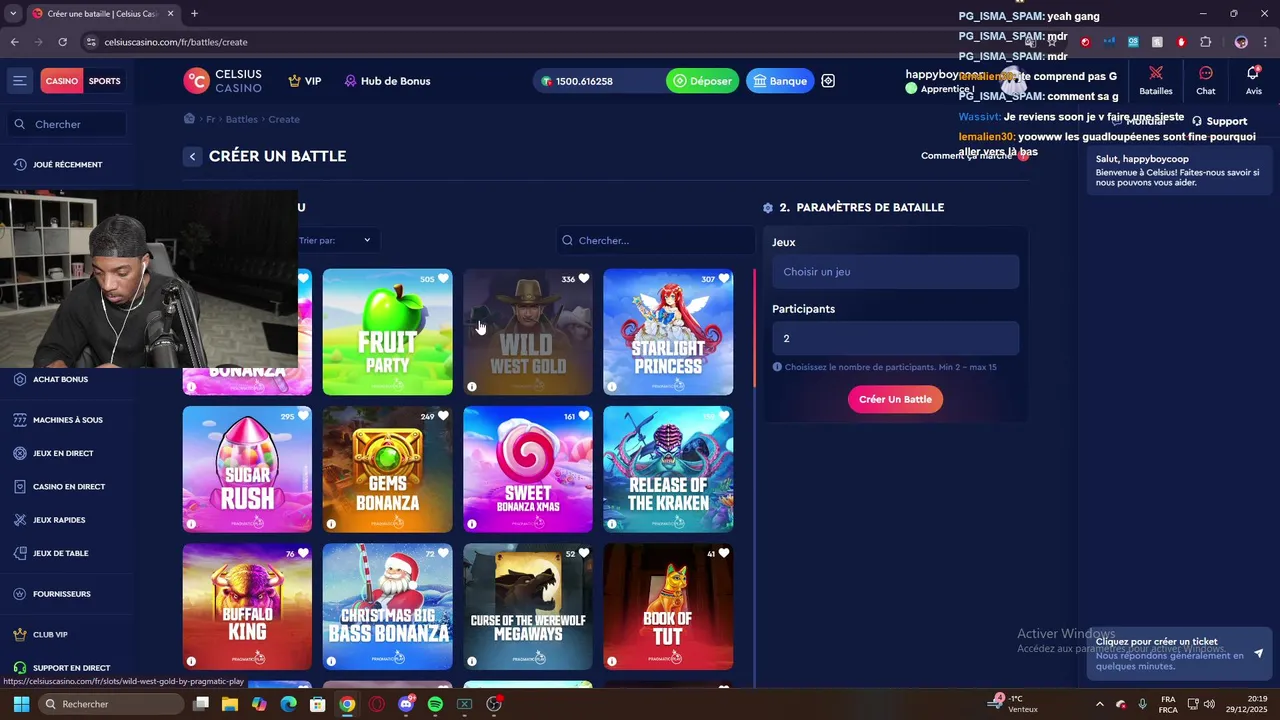
Task: Favorite Sweet Bonanza Xmas with its heart
Action: click(583, 416)
